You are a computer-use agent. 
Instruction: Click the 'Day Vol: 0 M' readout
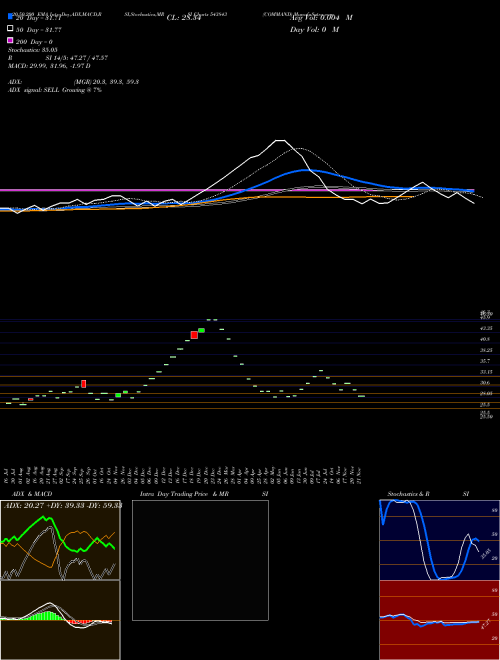tap(314, 30)
